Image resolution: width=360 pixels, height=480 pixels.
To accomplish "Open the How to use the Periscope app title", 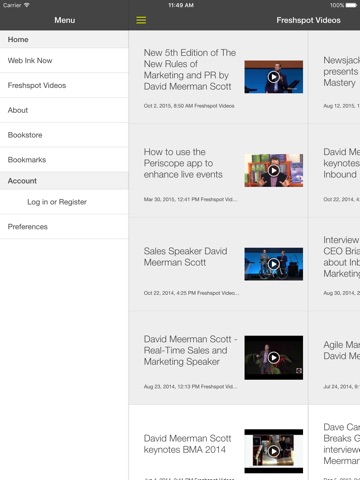I will click(x=183, y=163).
